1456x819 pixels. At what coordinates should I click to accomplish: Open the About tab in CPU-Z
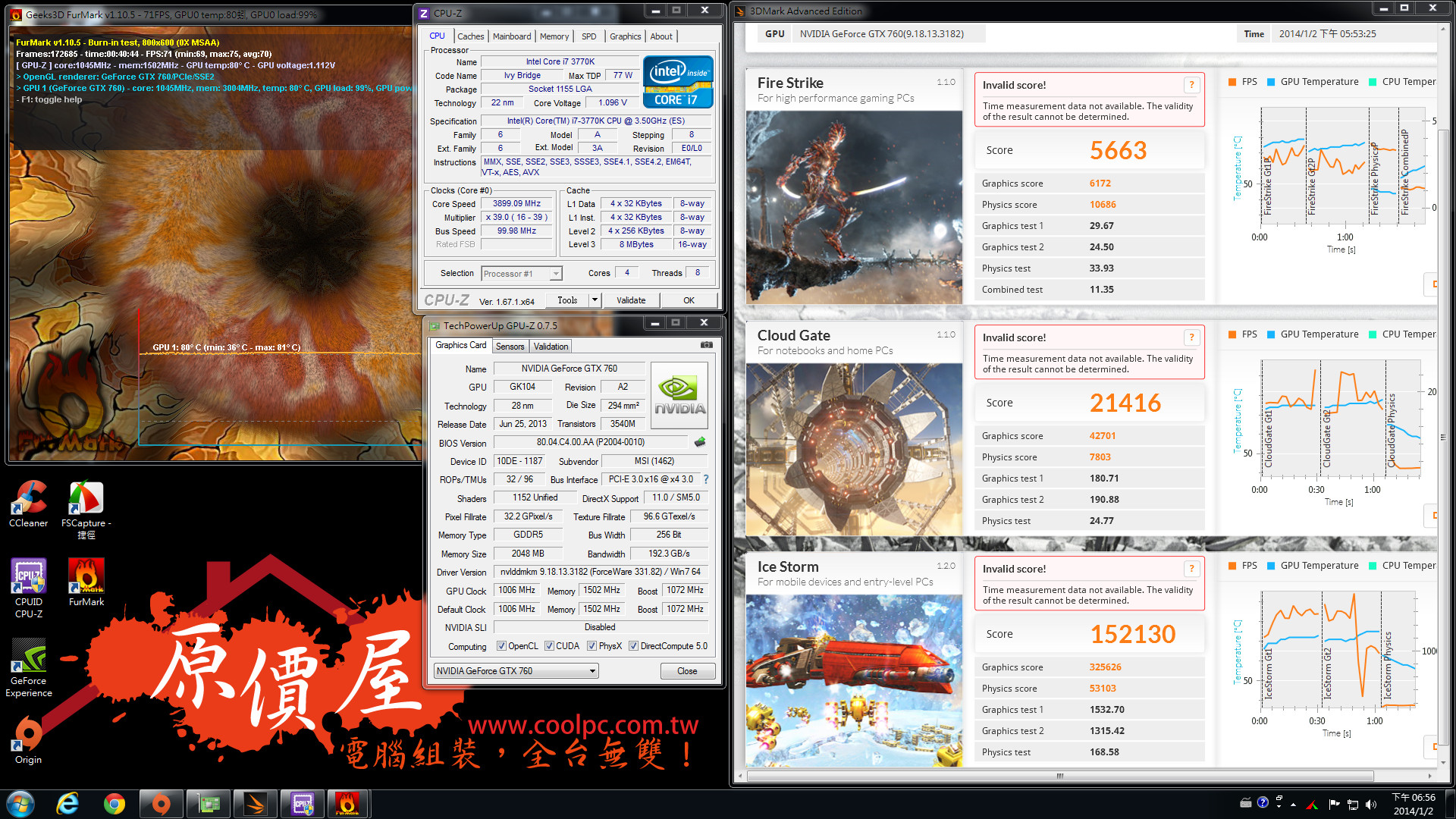point(661,36)
